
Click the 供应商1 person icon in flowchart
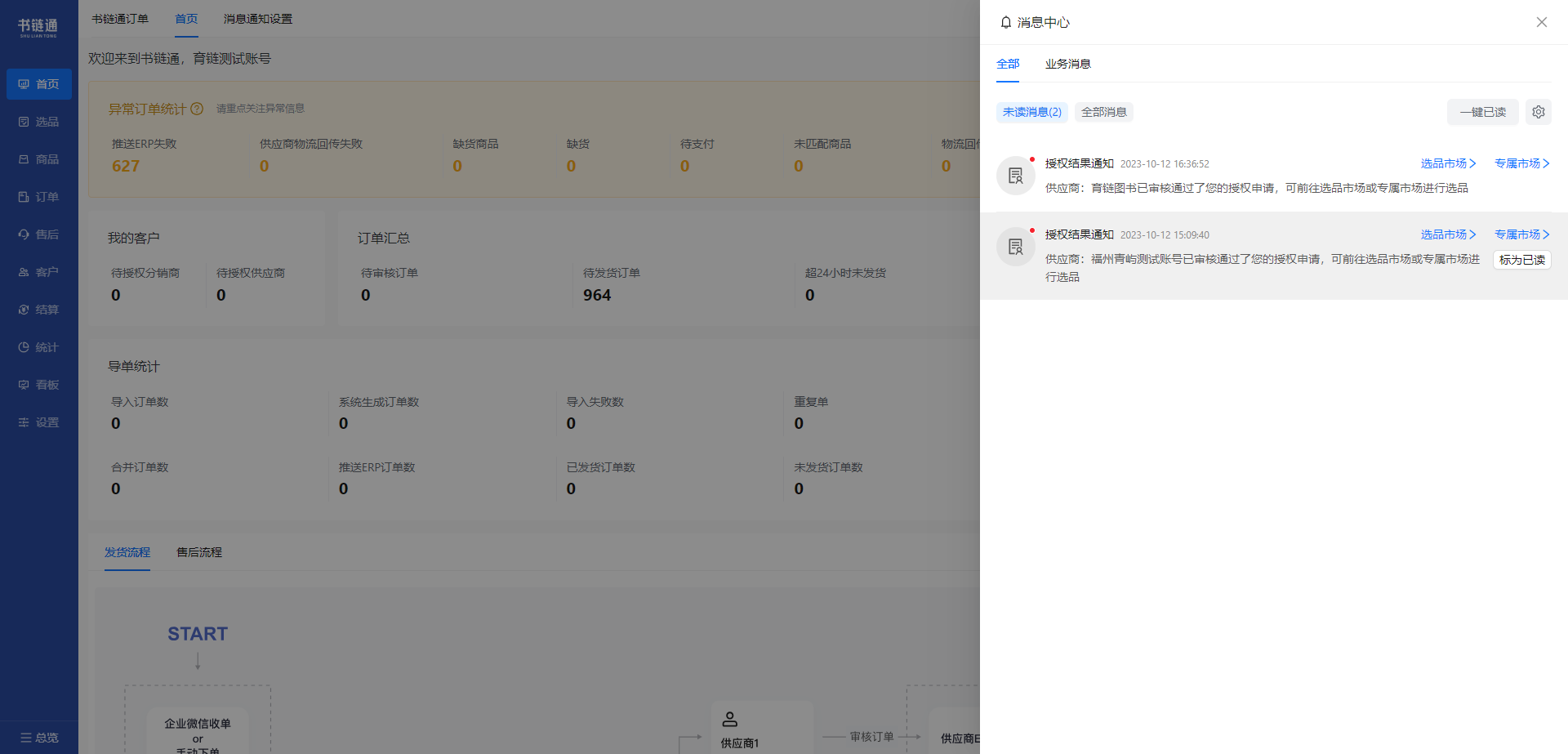730,719
